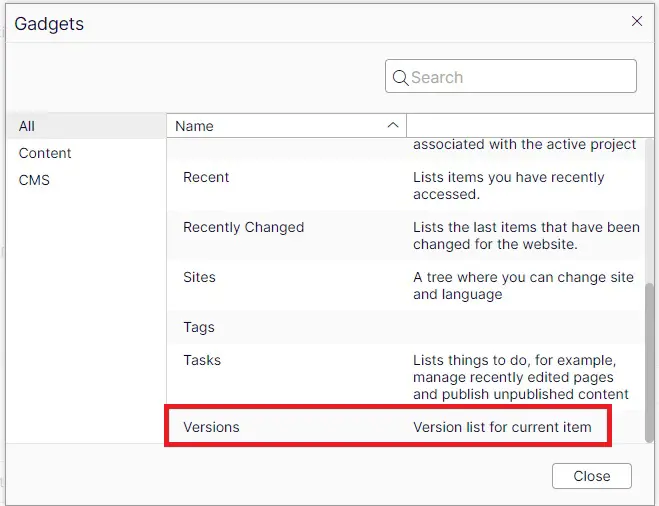The height and width of the screenshot is (506, 659).
Task: Select the highlighted Versions gadget
Action: coord(211,427)
